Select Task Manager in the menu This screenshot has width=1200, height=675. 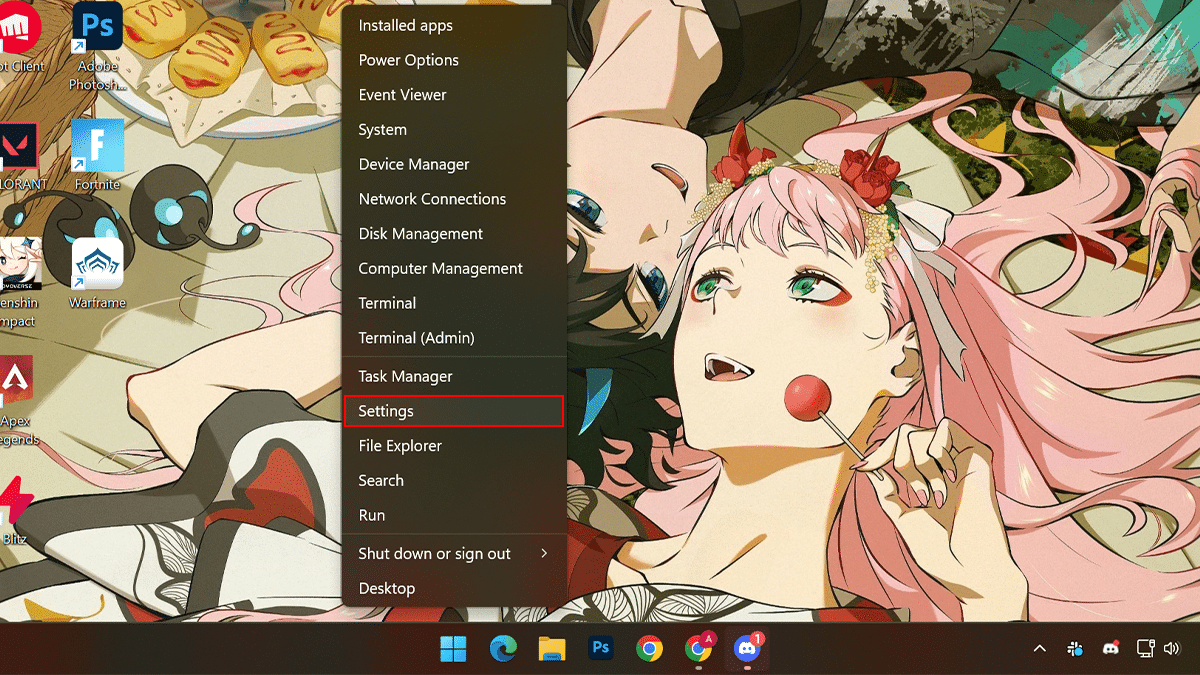click(x=405, y=376)
